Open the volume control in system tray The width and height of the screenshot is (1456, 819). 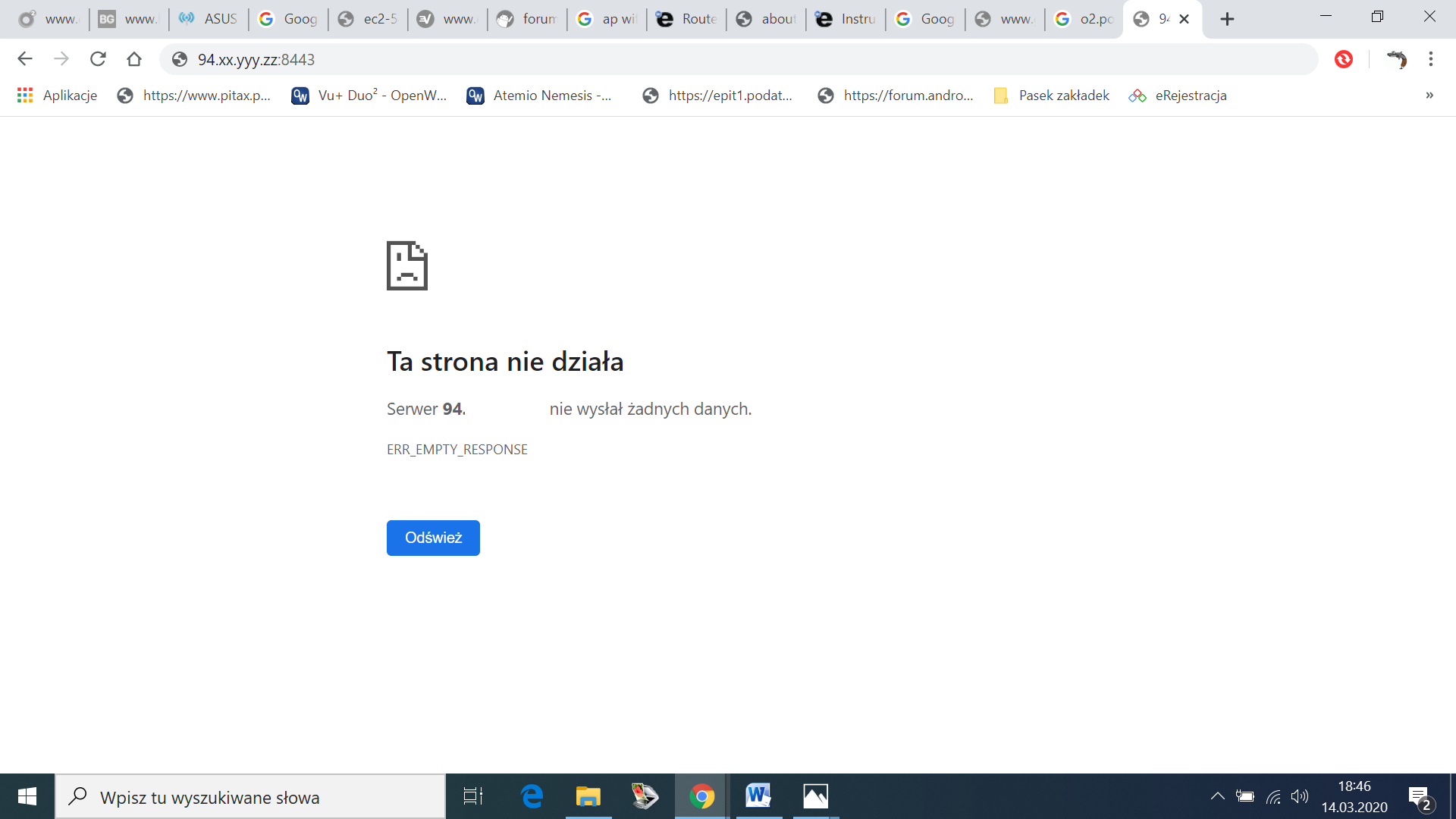pyautogui.click(x=1300, y=796)
